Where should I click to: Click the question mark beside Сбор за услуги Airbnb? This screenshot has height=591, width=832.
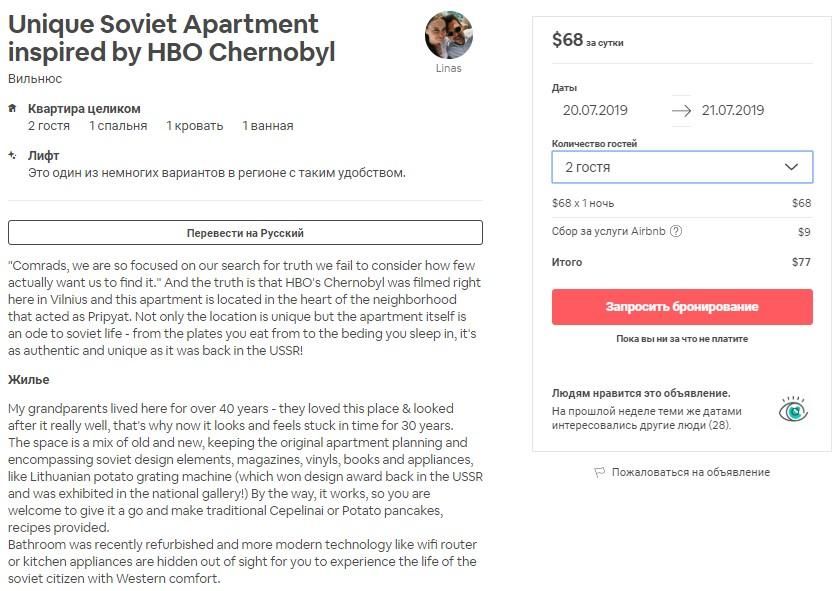(x=675, y=231)
